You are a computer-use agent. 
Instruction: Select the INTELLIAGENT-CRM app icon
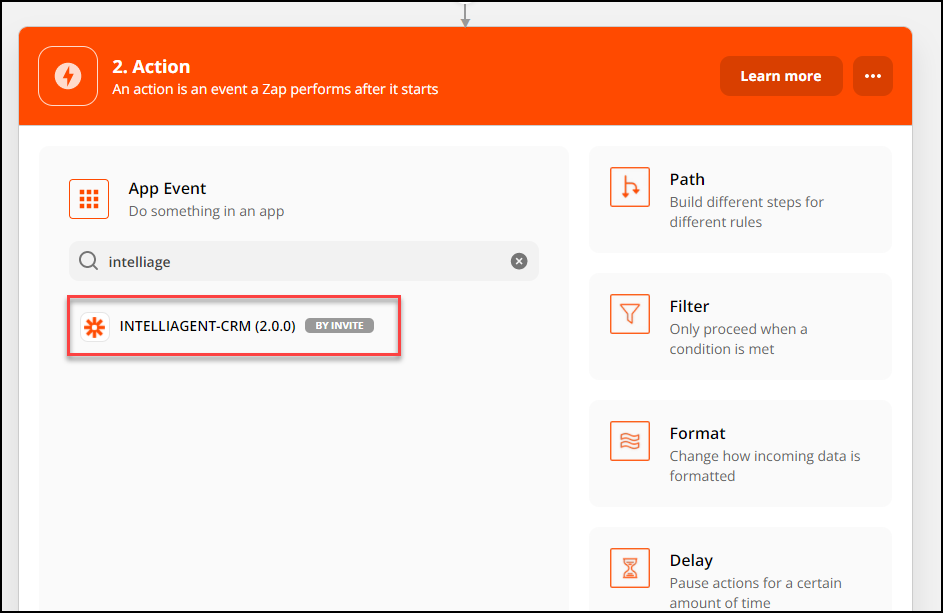(x=95, y=325)
